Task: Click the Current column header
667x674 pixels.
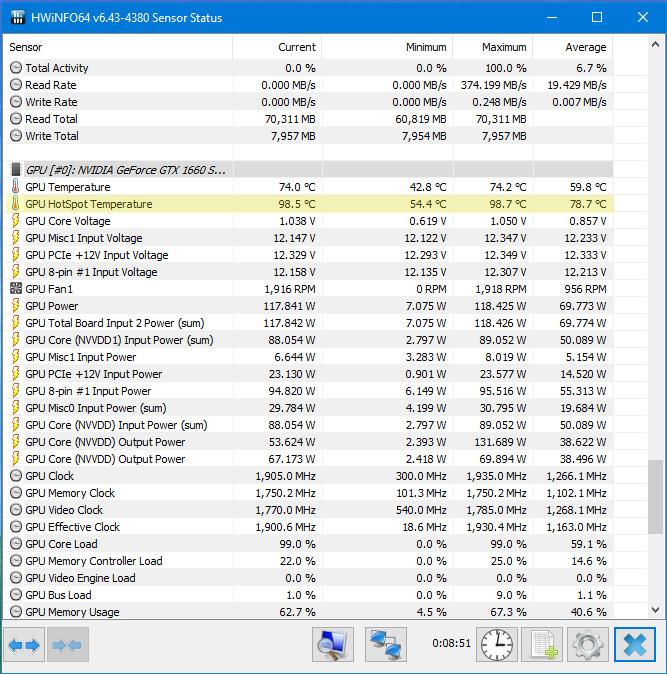Action: tap(277, 47)
